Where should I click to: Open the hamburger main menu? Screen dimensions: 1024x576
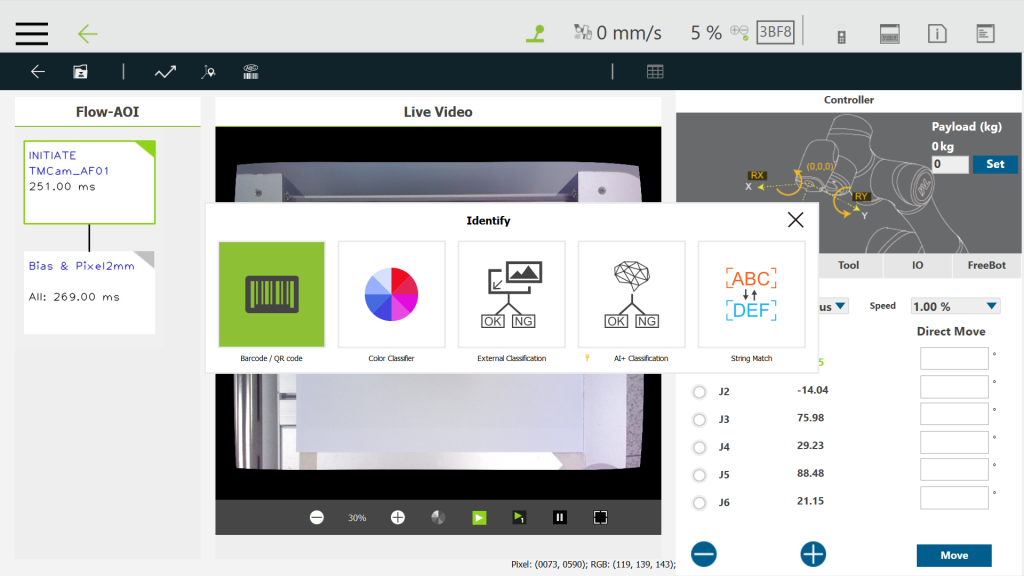point(32,33)
